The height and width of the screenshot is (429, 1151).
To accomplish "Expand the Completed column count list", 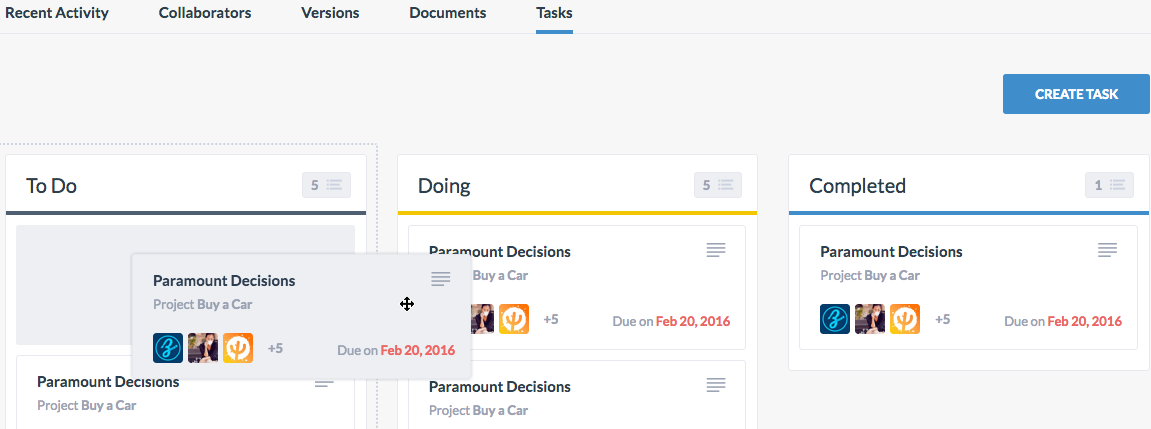I will (x=1109, y=185).
